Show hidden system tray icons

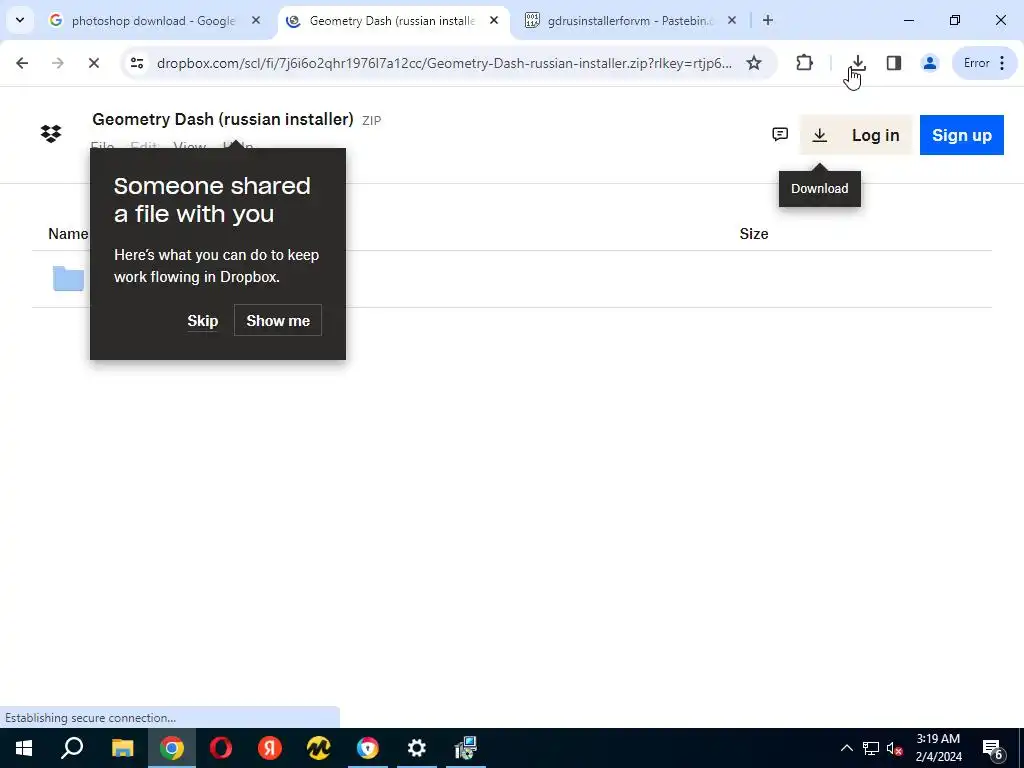pyautogui.click(x=846, y=748)
